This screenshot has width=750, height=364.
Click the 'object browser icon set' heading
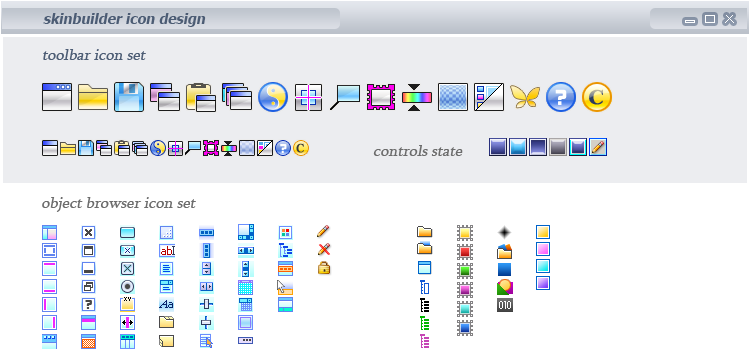[x=119, y=203]
